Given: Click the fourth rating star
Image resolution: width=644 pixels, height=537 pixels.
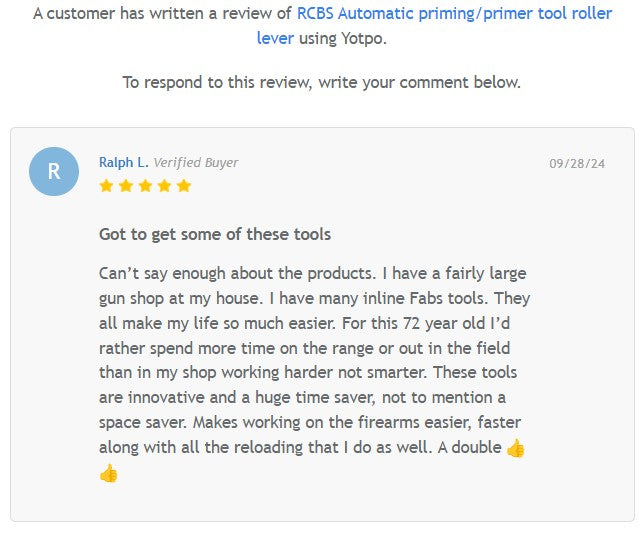Looking at the screenshot, I should (164, 186).
